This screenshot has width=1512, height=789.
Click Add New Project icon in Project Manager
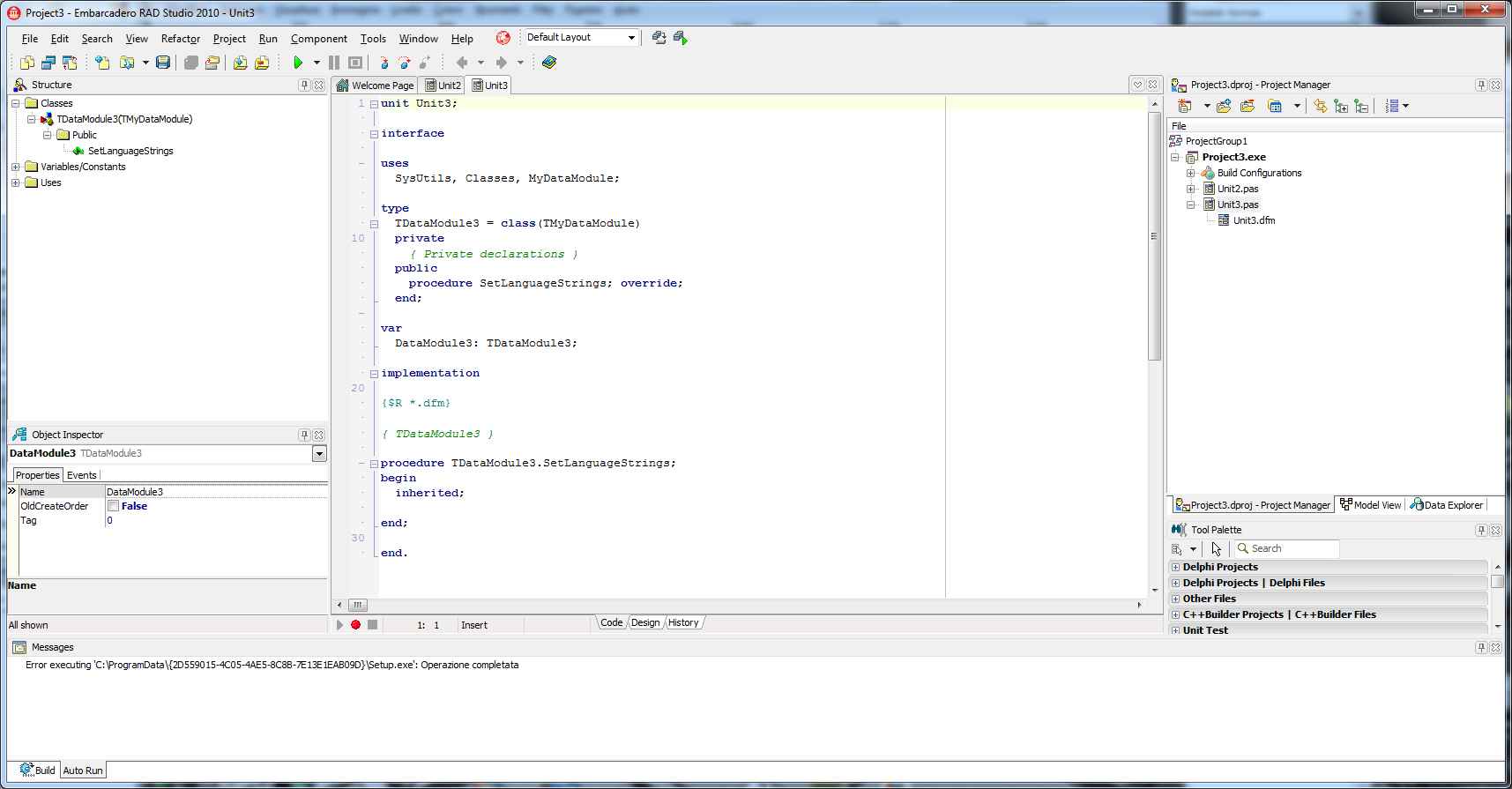point(1186,106)
